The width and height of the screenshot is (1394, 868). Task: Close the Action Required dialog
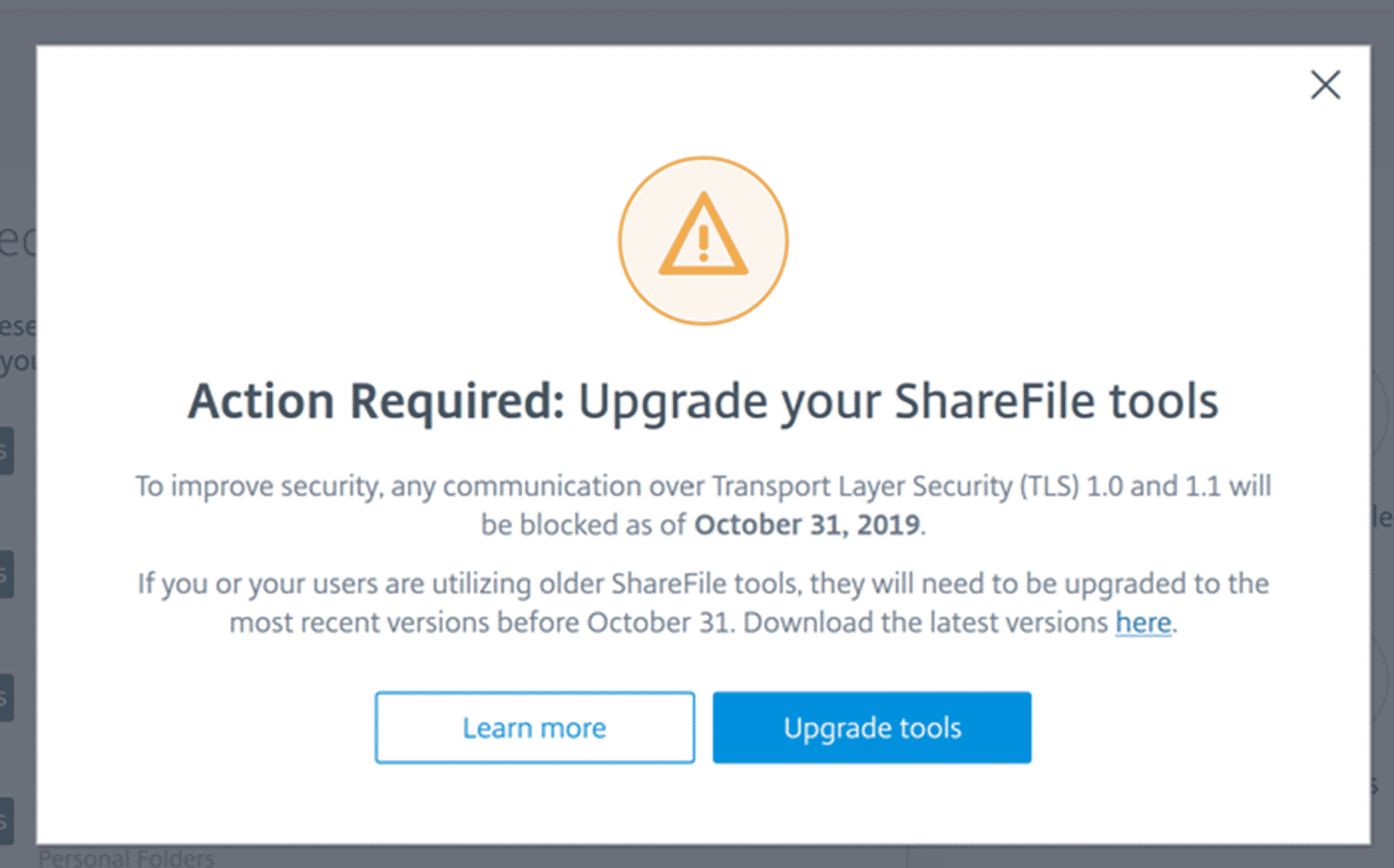coord(1325,85)
